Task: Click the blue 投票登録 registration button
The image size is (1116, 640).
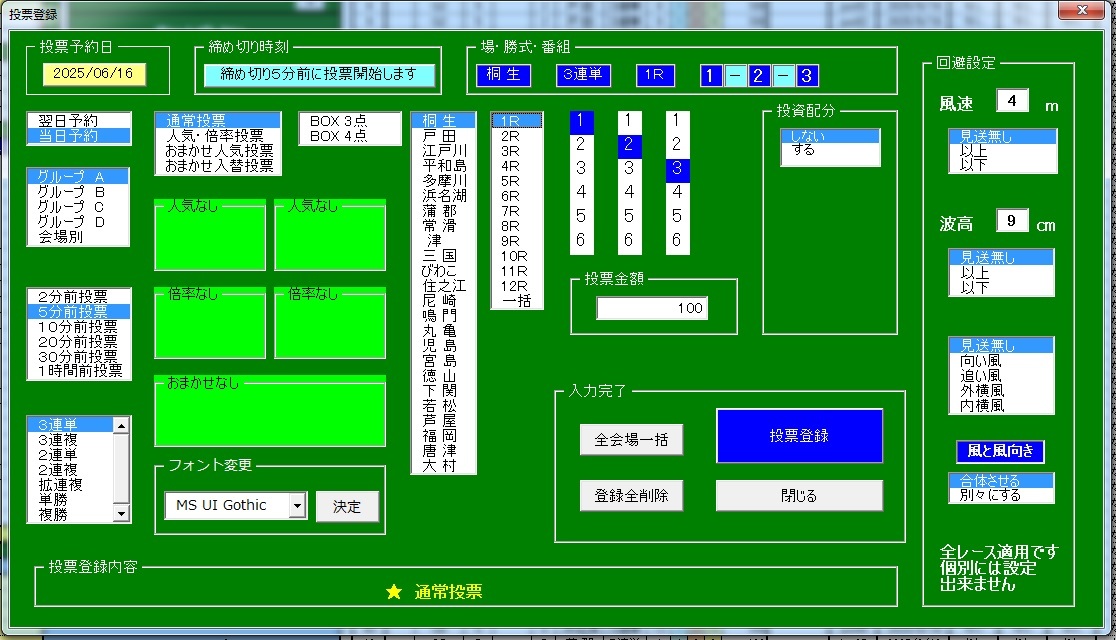Action: (x=798, y=435)
